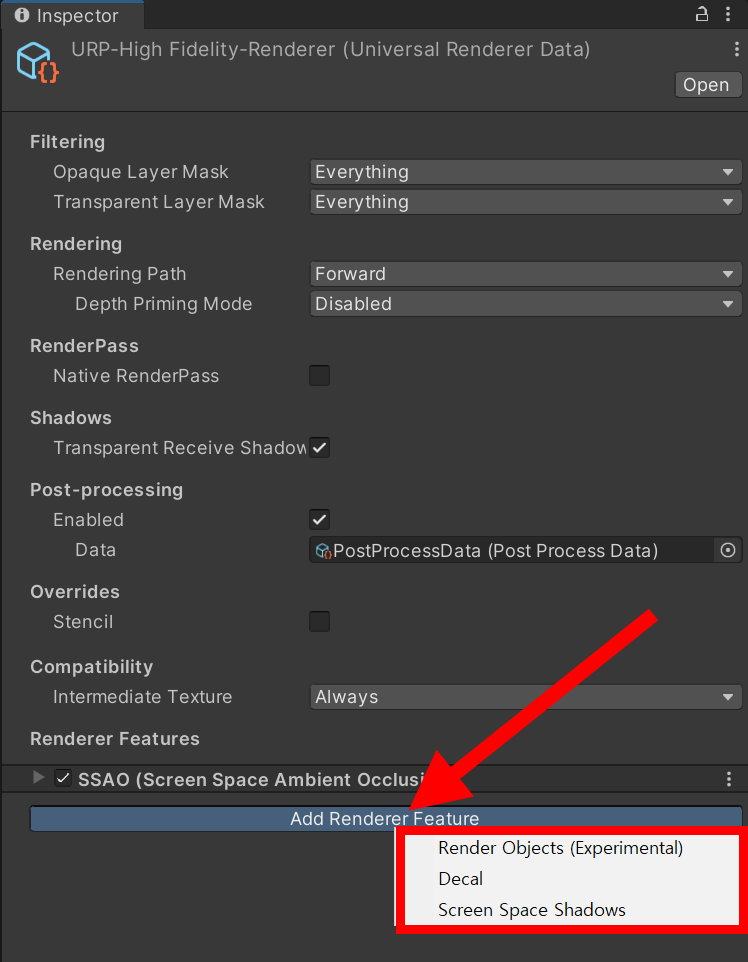Click the SSAO (Screen Space Ambient Occlusion) label
Viewport: 748px width, 962px height.
tap(250, 779)
